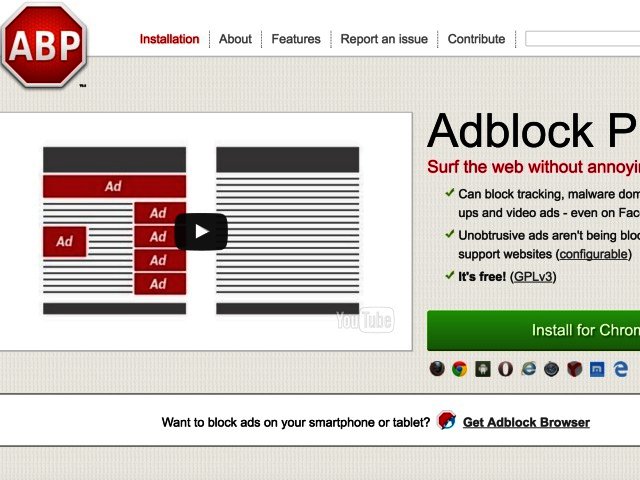Select the Maxthon browser icon
This screenshot has width=640, height=480.
click(597, 369)
